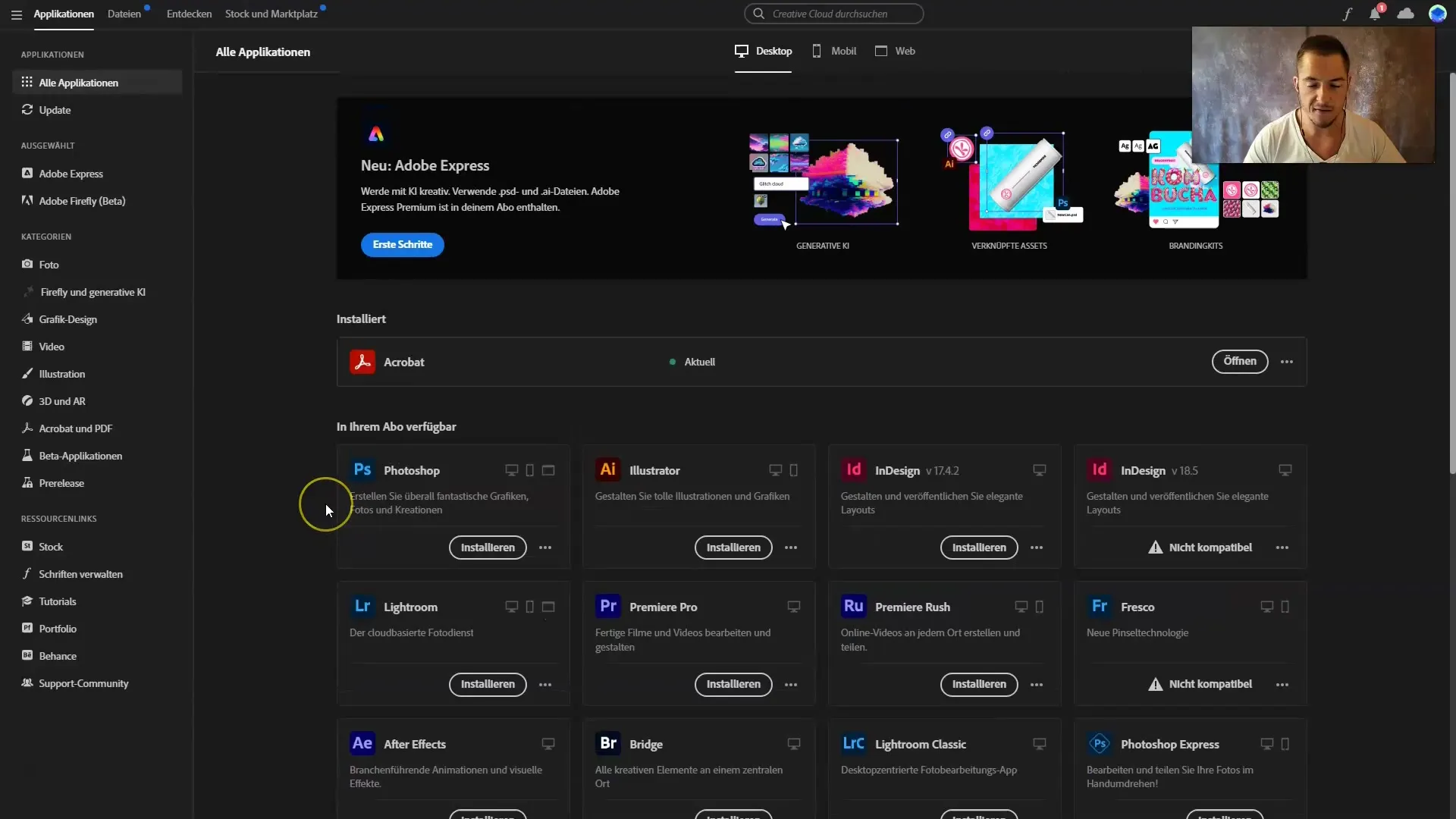Expand options menu for Illustrator install
The image size is (1456, 819).
790,547
